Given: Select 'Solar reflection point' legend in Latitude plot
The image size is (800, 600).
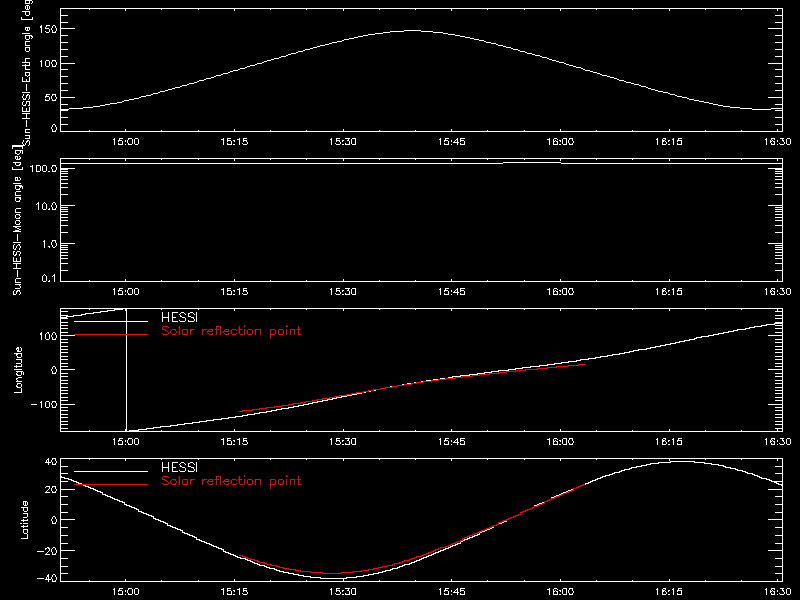Looking at the screenshot, I should click(231, 481).
